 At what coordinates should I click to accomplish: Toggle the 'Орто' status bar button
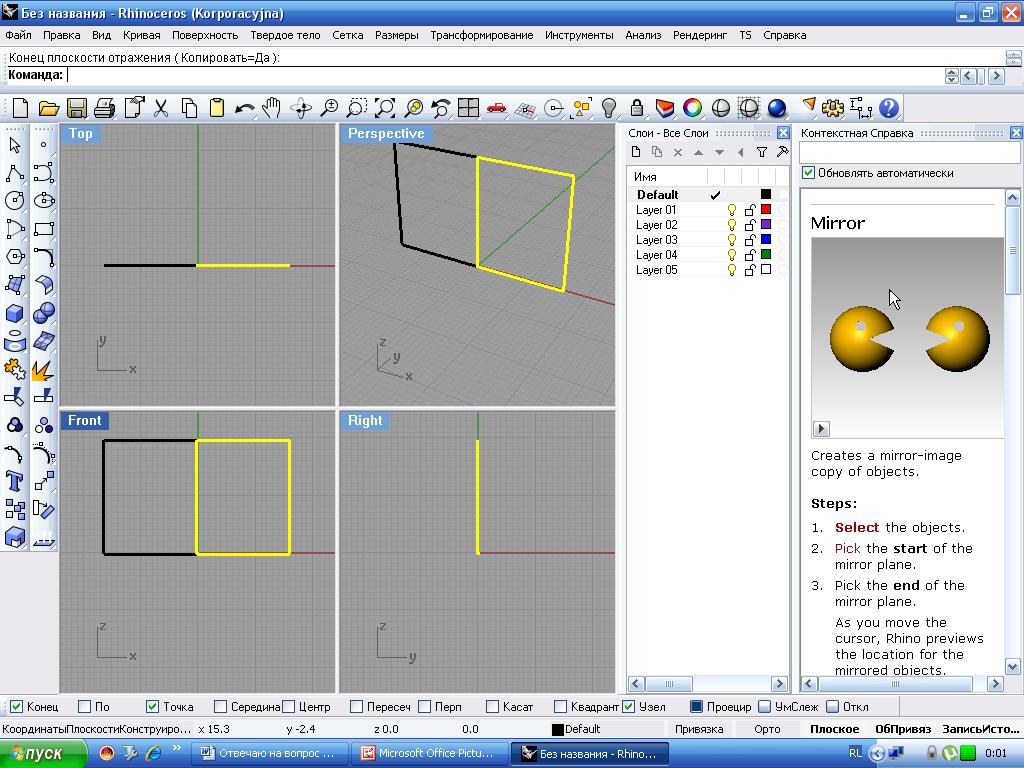click(x=767, y=729)
